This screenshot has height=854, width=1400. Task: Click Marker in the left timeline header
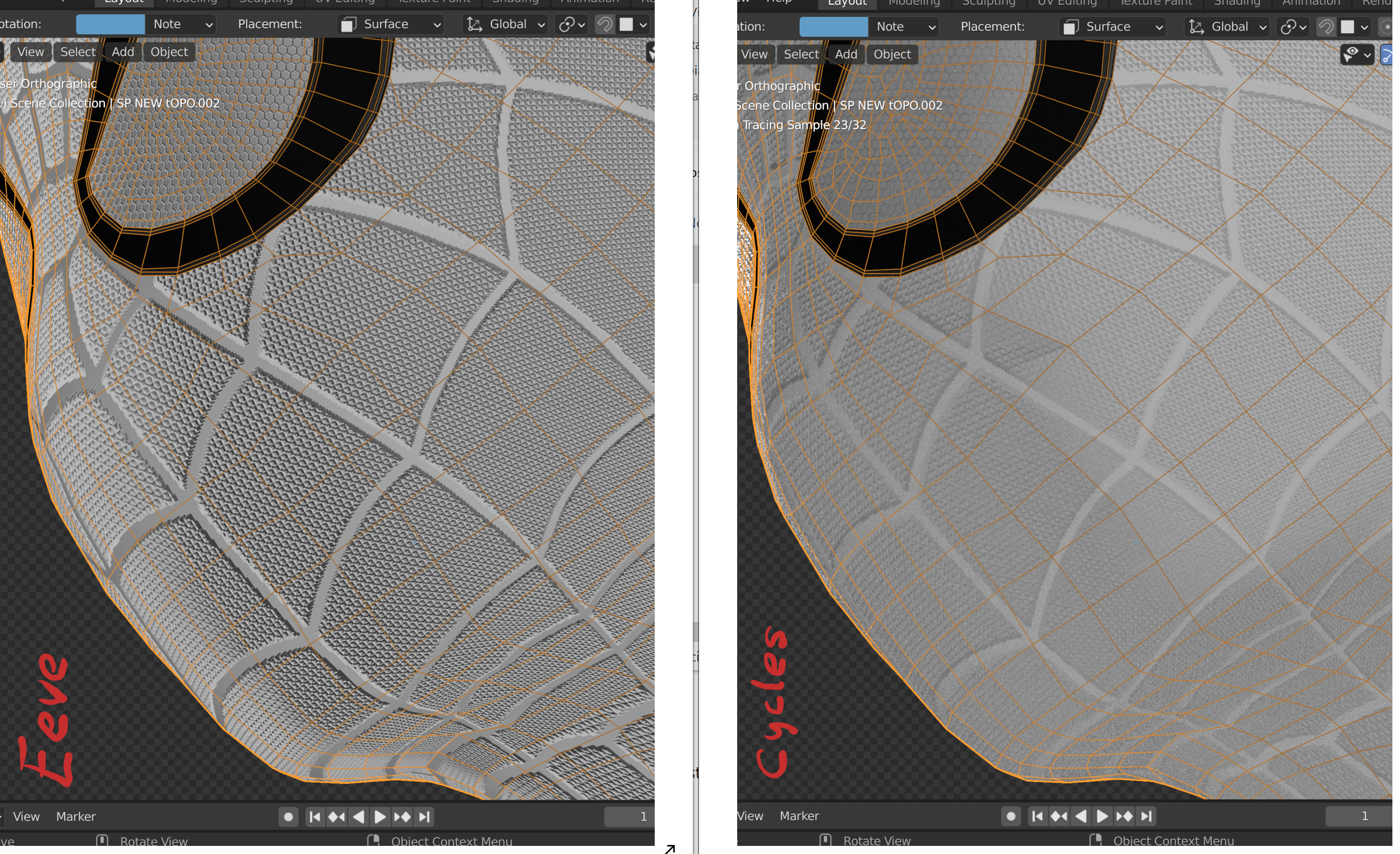pos(76,816)
